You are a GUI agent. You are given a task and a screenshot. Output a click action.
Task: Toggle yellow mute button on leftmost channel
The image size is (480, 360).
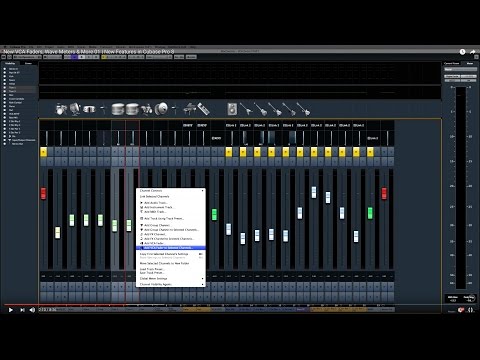pos(43,152)
